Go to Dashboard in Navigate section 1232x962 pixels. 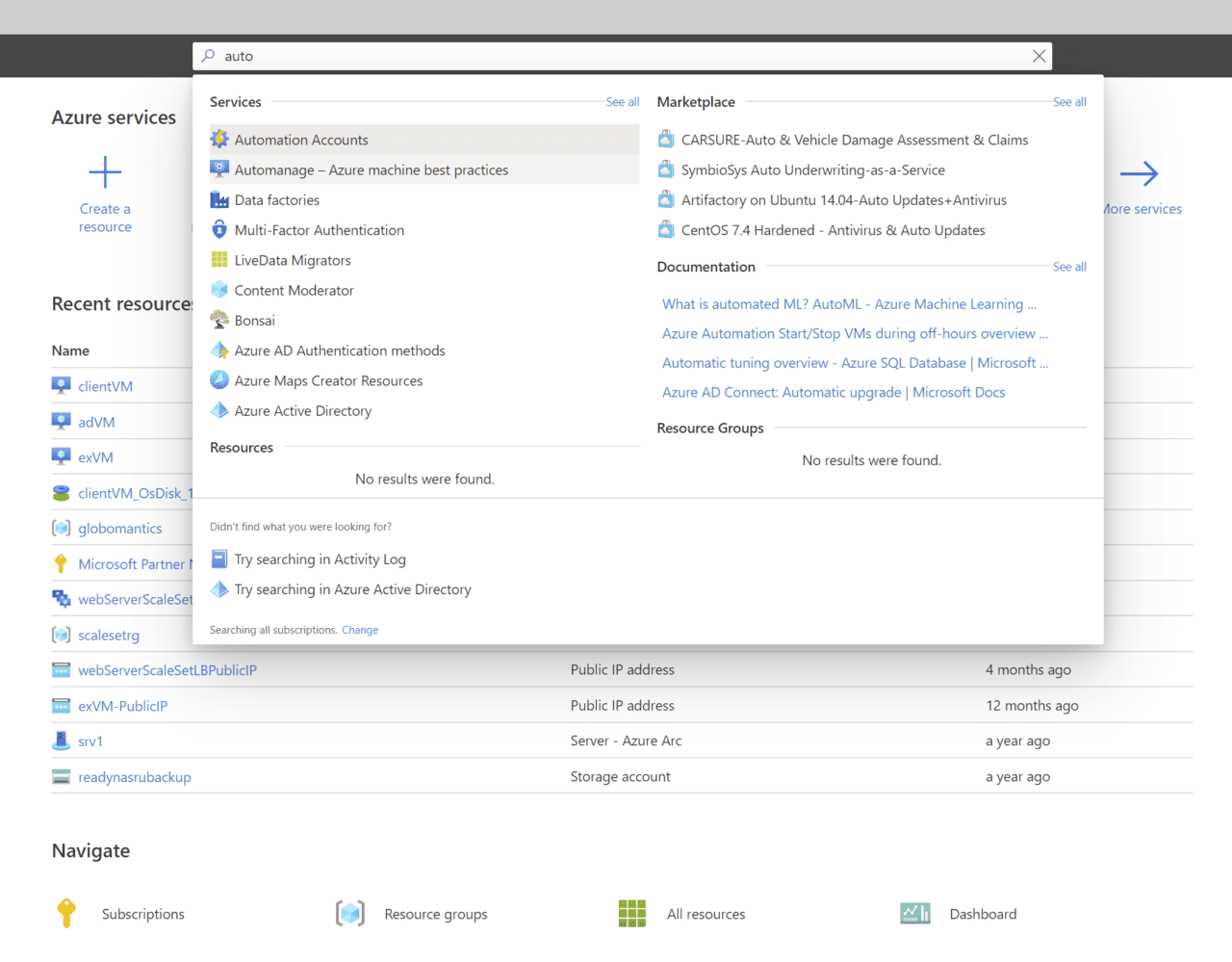tap(983, 914)
